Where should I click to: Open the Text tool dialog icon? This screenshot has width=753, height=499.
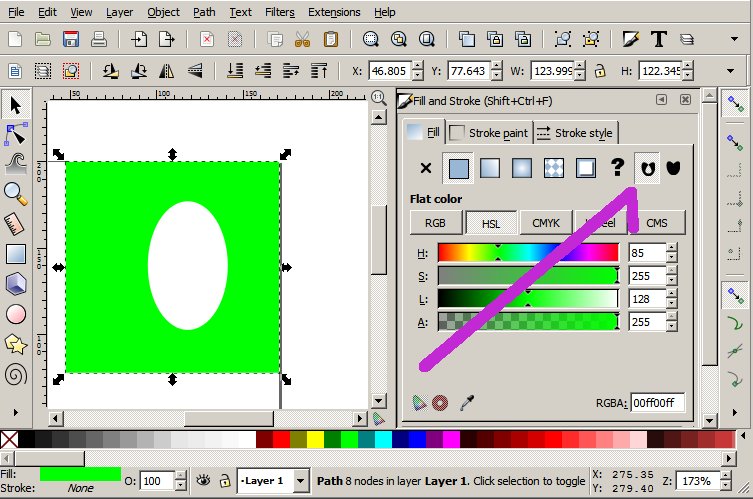658,40
